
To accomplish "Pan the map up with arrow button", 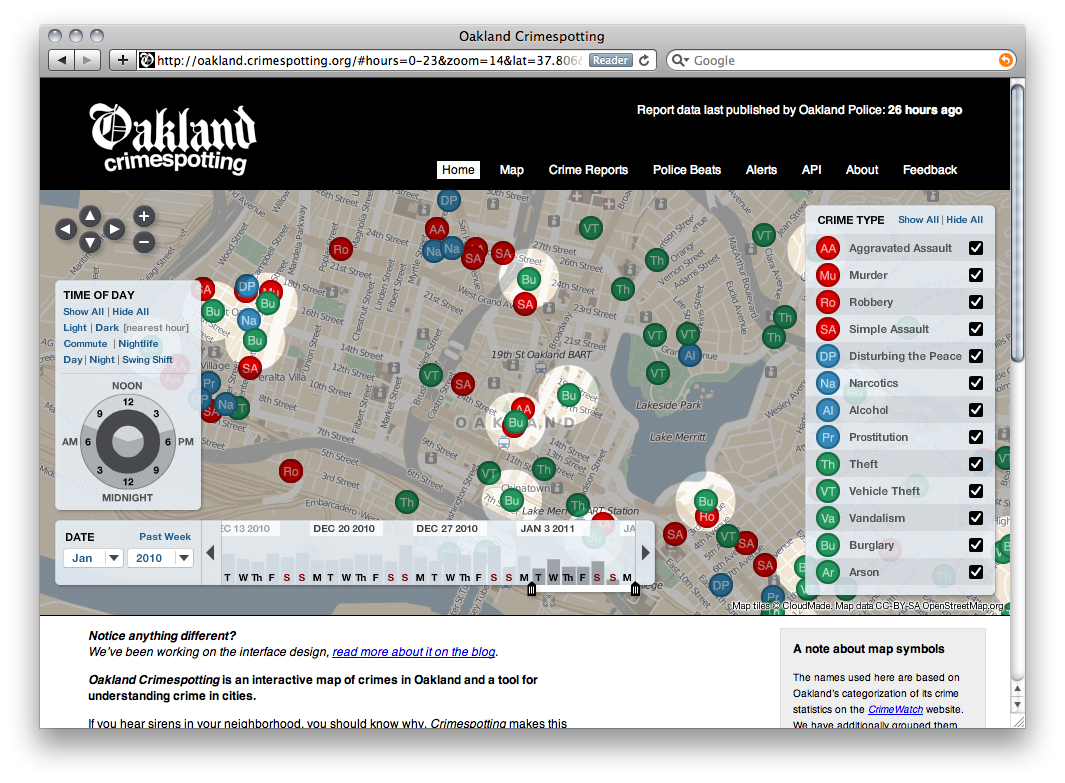I will pyautogui.click(x=90, y=216).
